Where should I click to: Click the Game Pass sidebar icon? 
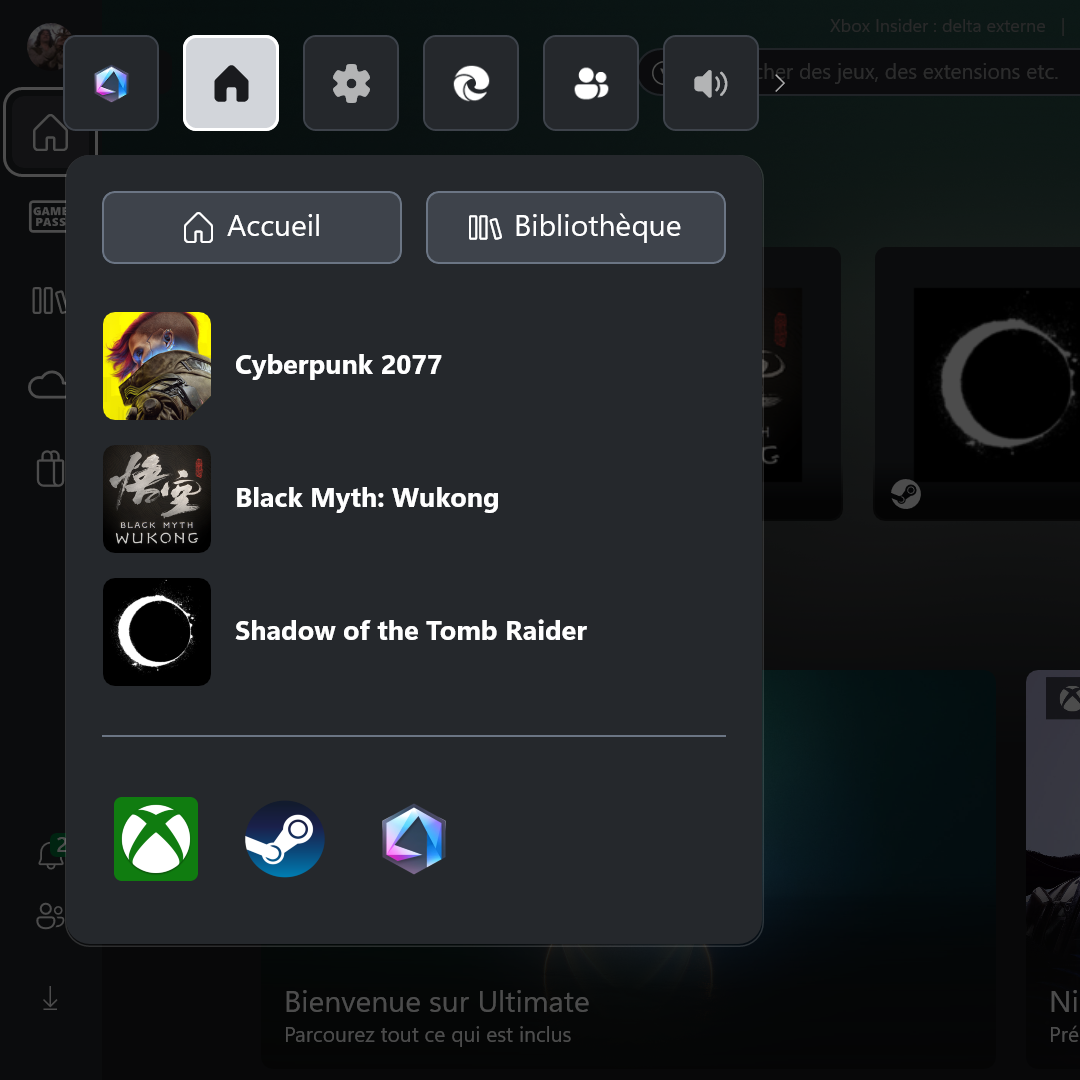point(48,216)
